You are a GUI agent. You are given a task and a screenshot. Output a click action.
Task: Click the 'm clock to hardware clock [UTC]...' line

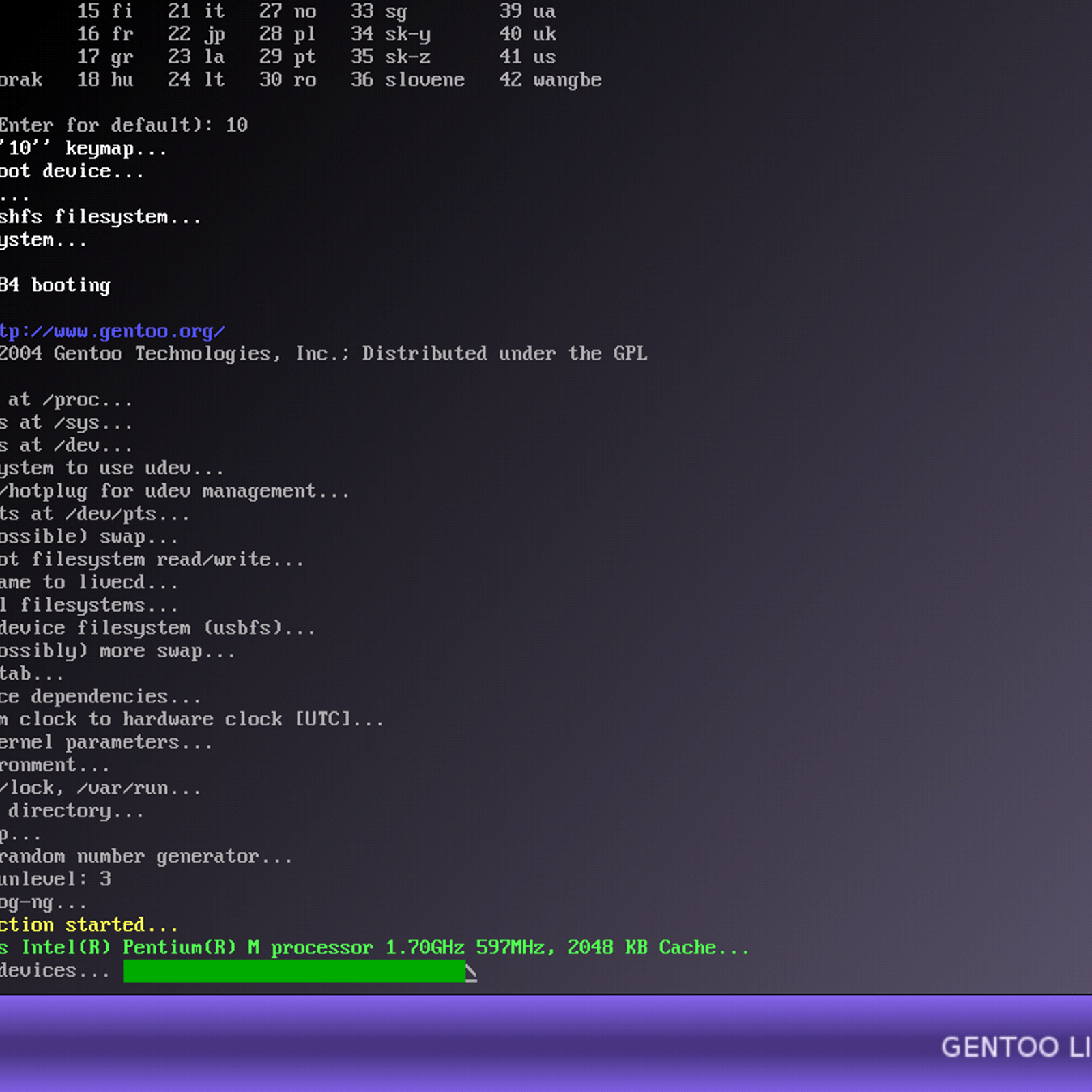tap(192, 720)
